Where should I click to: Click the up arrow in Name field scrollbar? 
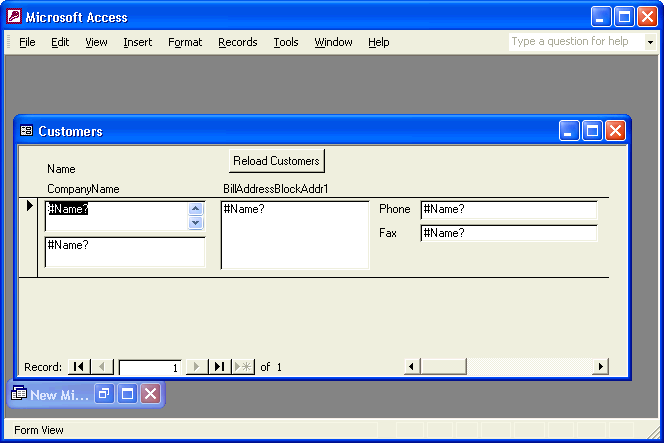coord(196,208)
